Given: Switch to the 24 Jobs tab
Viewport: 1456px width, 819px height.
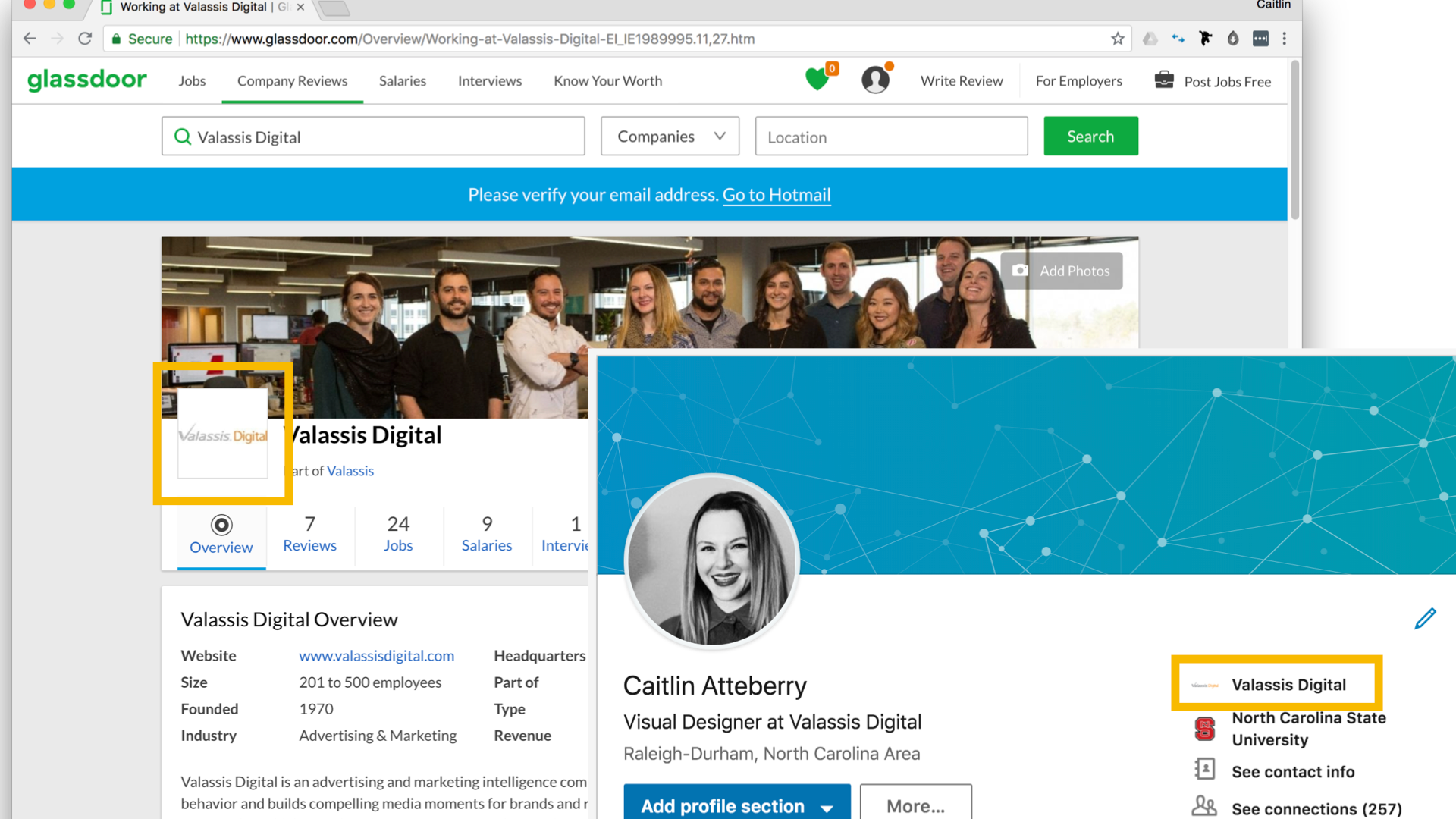Looking at the screenshot, I should 398,534.
